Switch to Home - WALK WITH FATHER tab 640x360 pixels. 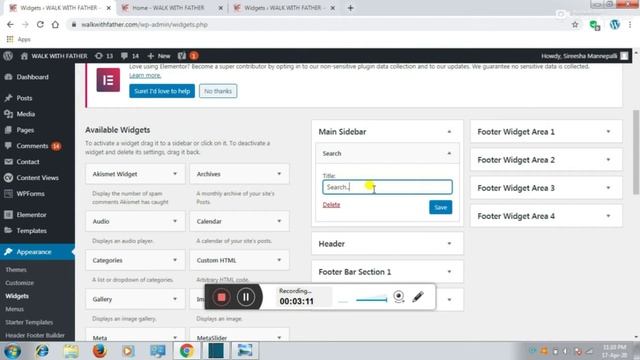point(168,8)
